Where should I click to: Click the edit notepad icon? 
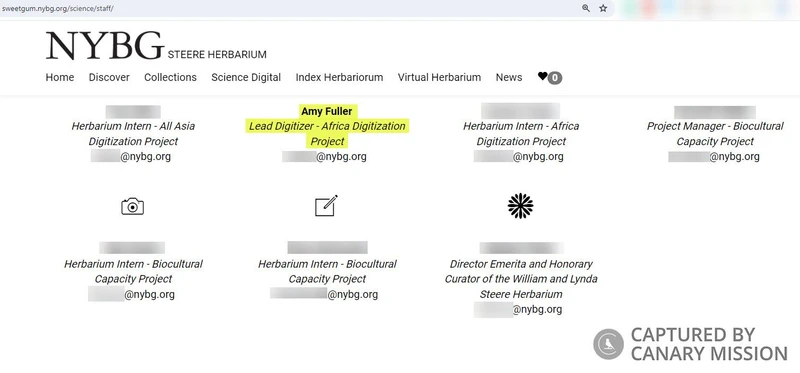coord(327,206)
